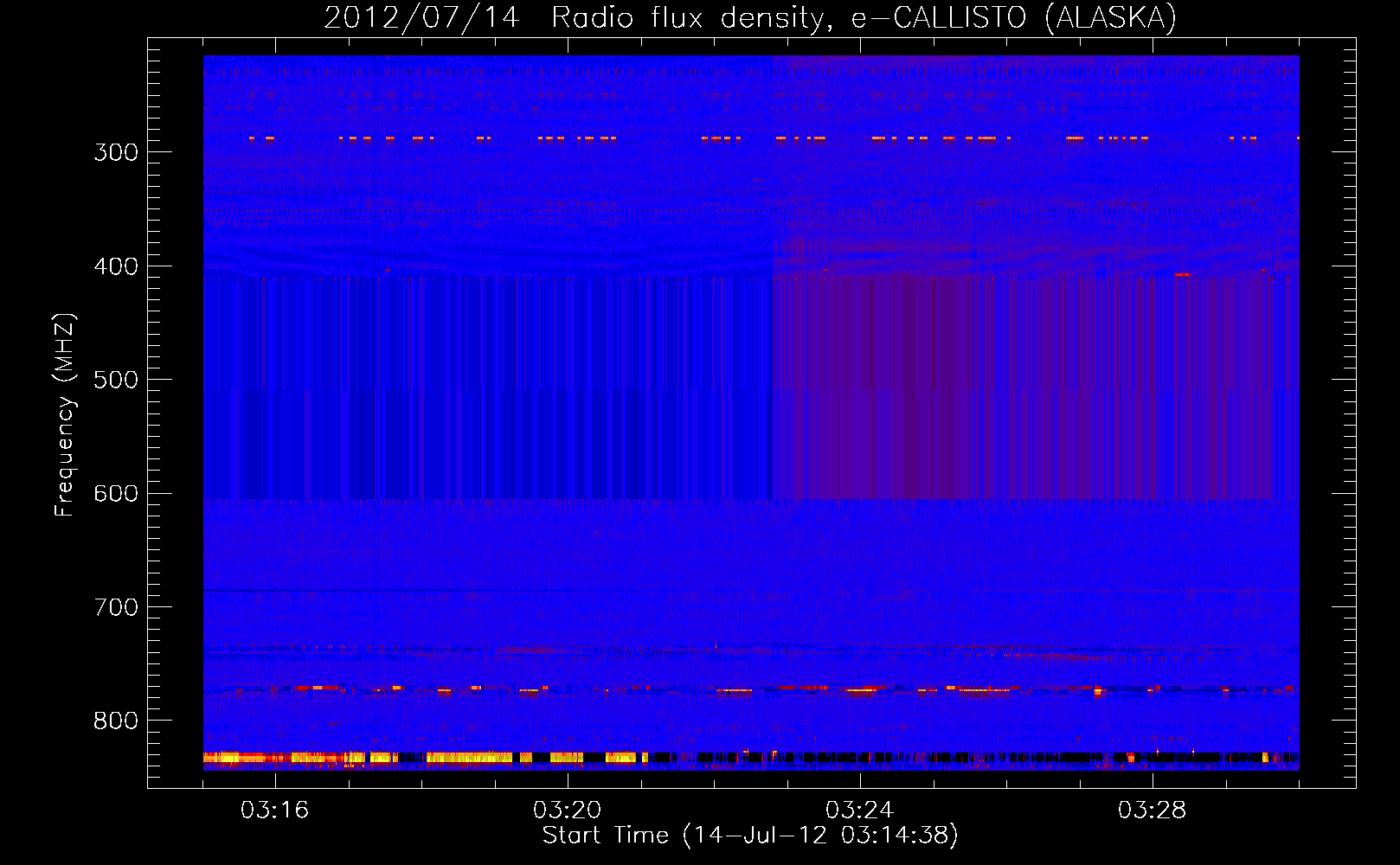Viewport: 1400px width, 865px height.
Task: Click the date '2012/07/14' in the title
Action: (421, 17)
